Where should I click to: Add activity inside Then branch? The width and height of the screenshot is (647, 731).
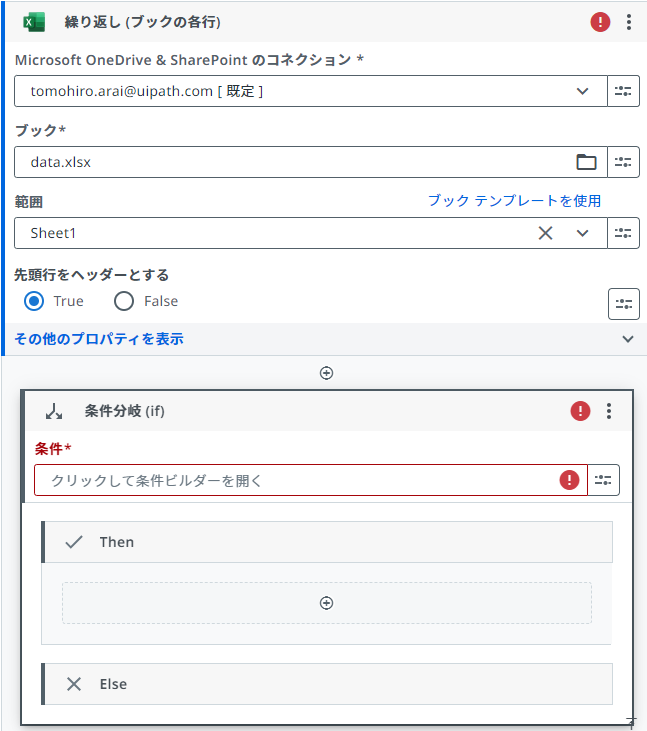point(326,603)
